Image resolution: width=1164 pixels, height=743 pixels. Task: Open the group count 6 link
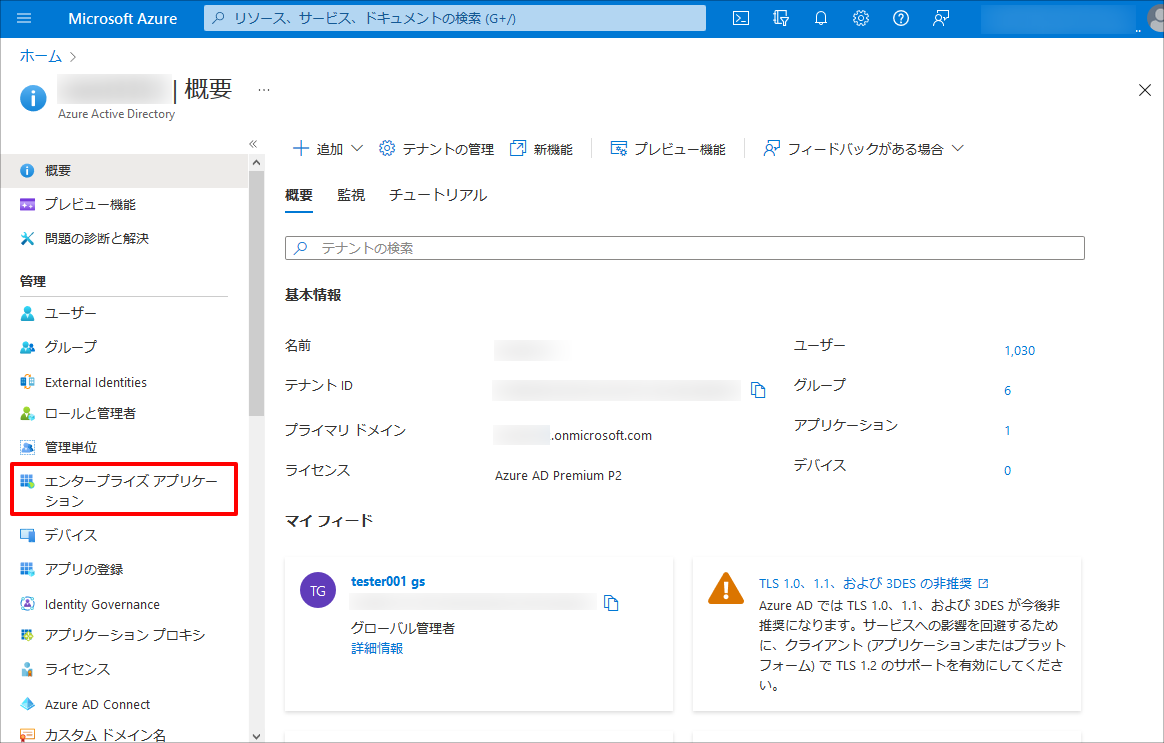1007,390
